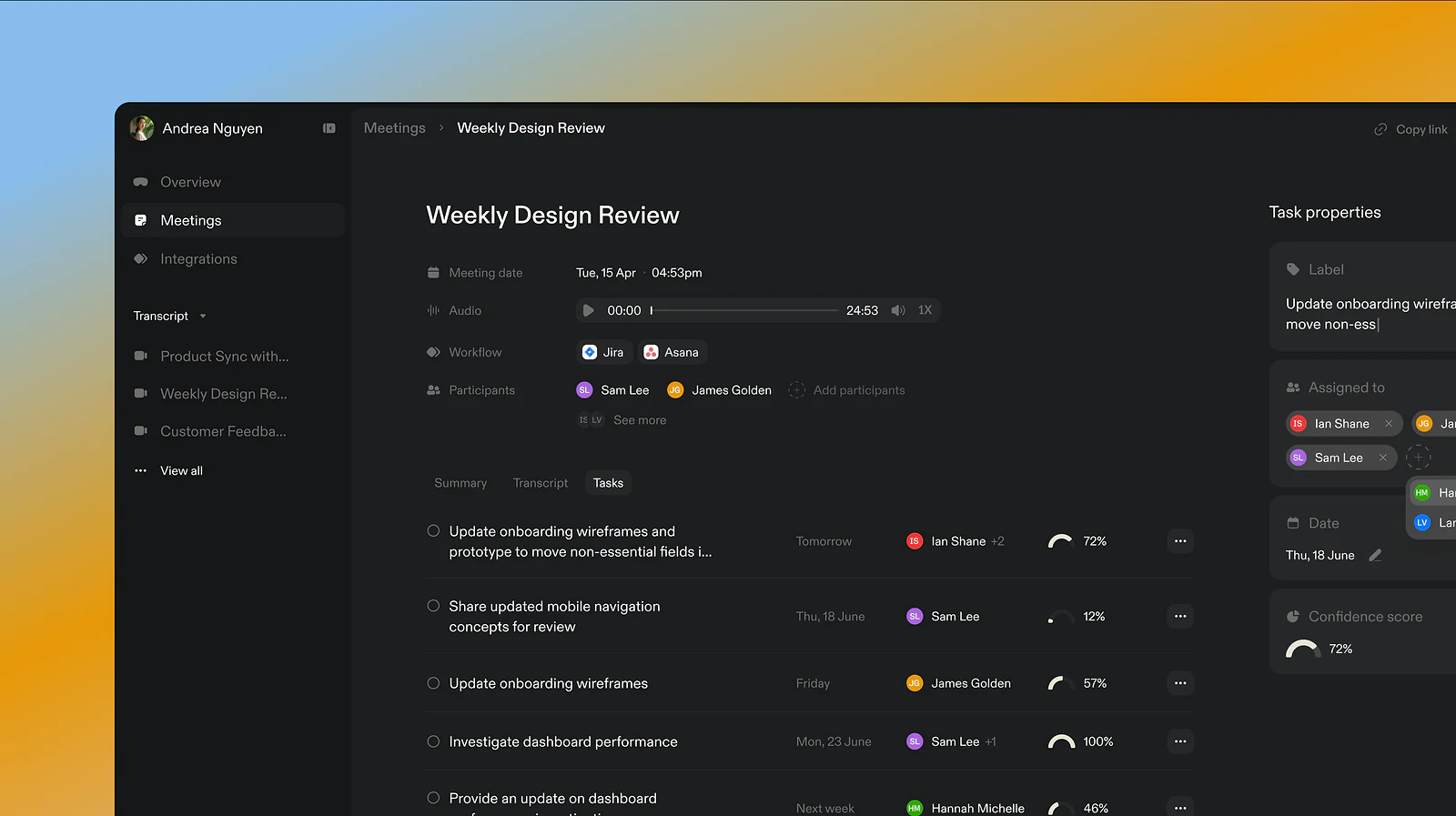Image resolution: width=1456 pixels, height=816 pixels.
Task: Expand the Transcript dropdown arrow
Action: (203, 317)
